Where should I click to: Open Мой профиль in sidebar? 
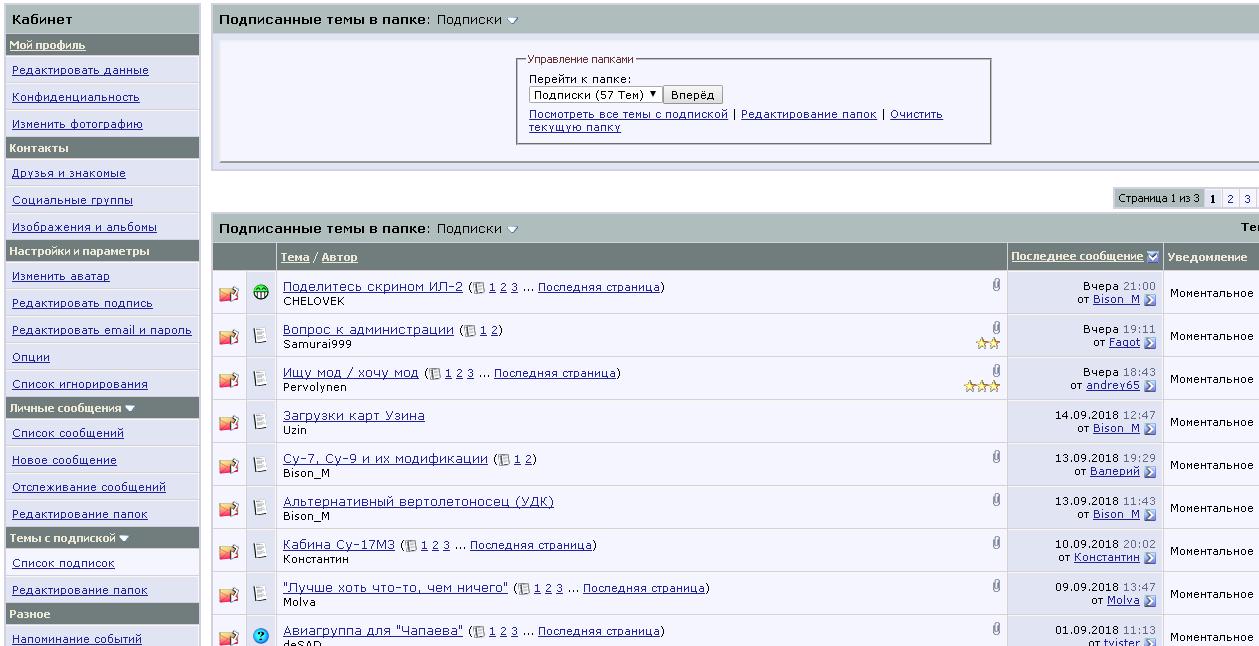click(47, 45)
